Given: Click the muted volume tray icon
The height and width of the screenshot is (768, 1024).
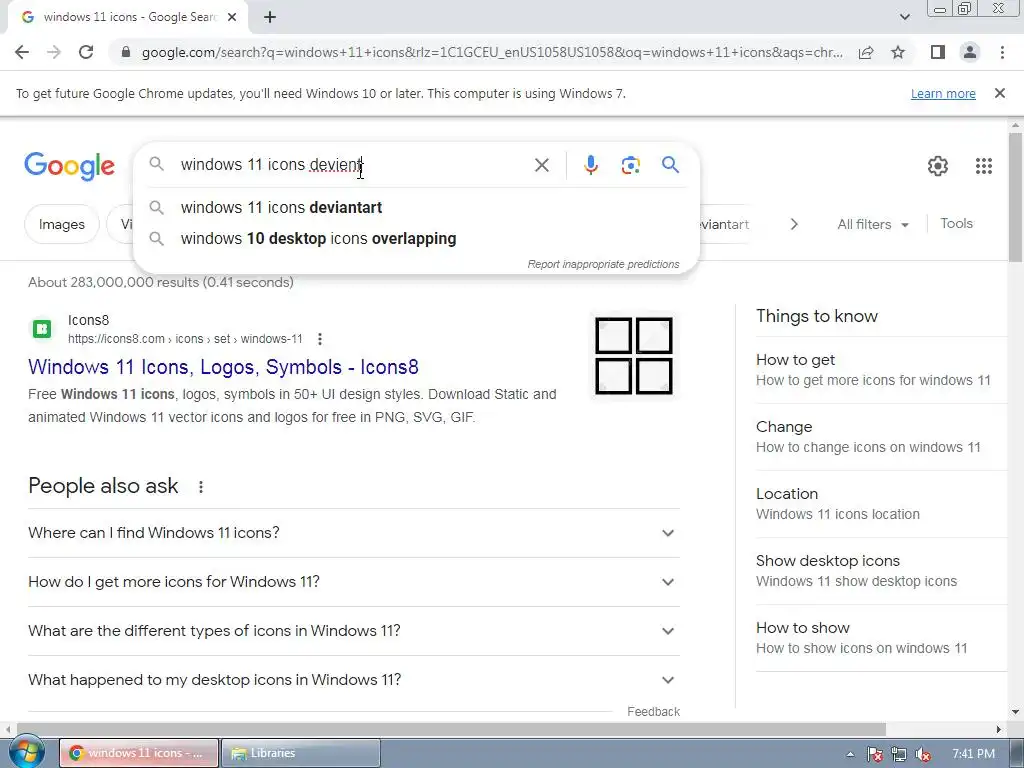Looking at the screenshot, I should [x=923, y=754].
